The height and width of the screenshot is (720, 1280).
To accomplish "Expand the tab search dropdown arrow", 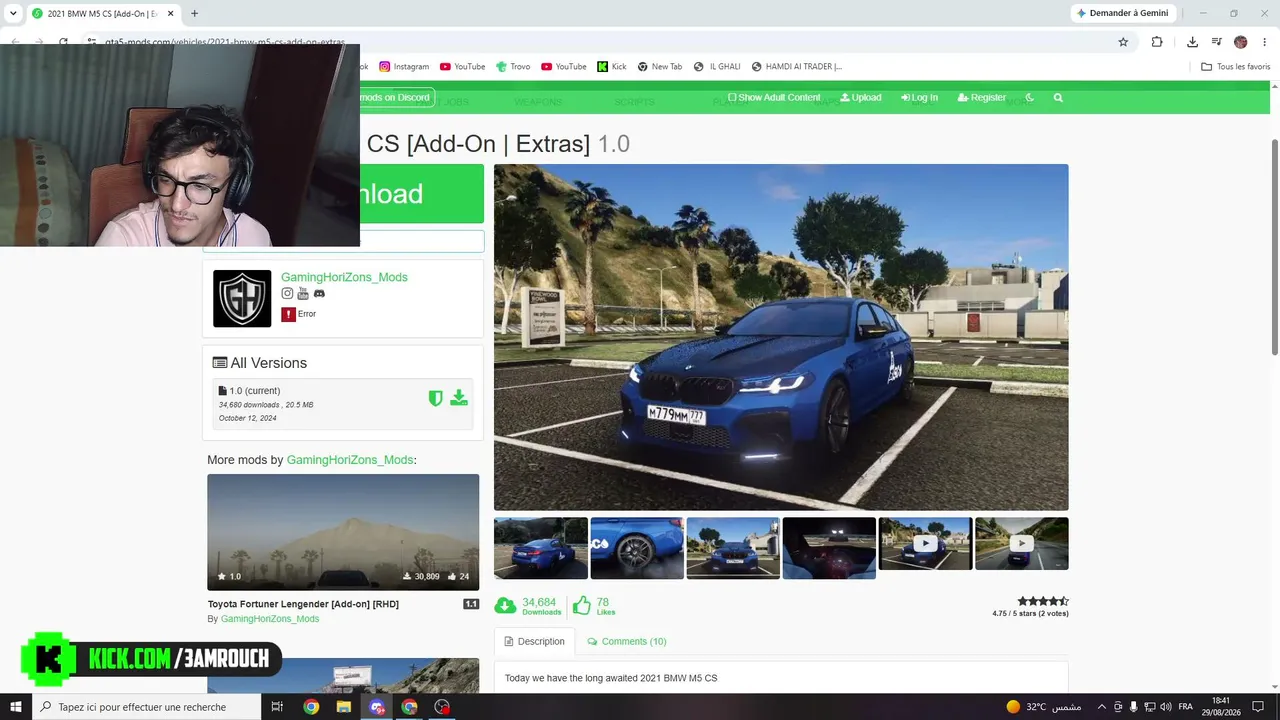I will point(13,13).
